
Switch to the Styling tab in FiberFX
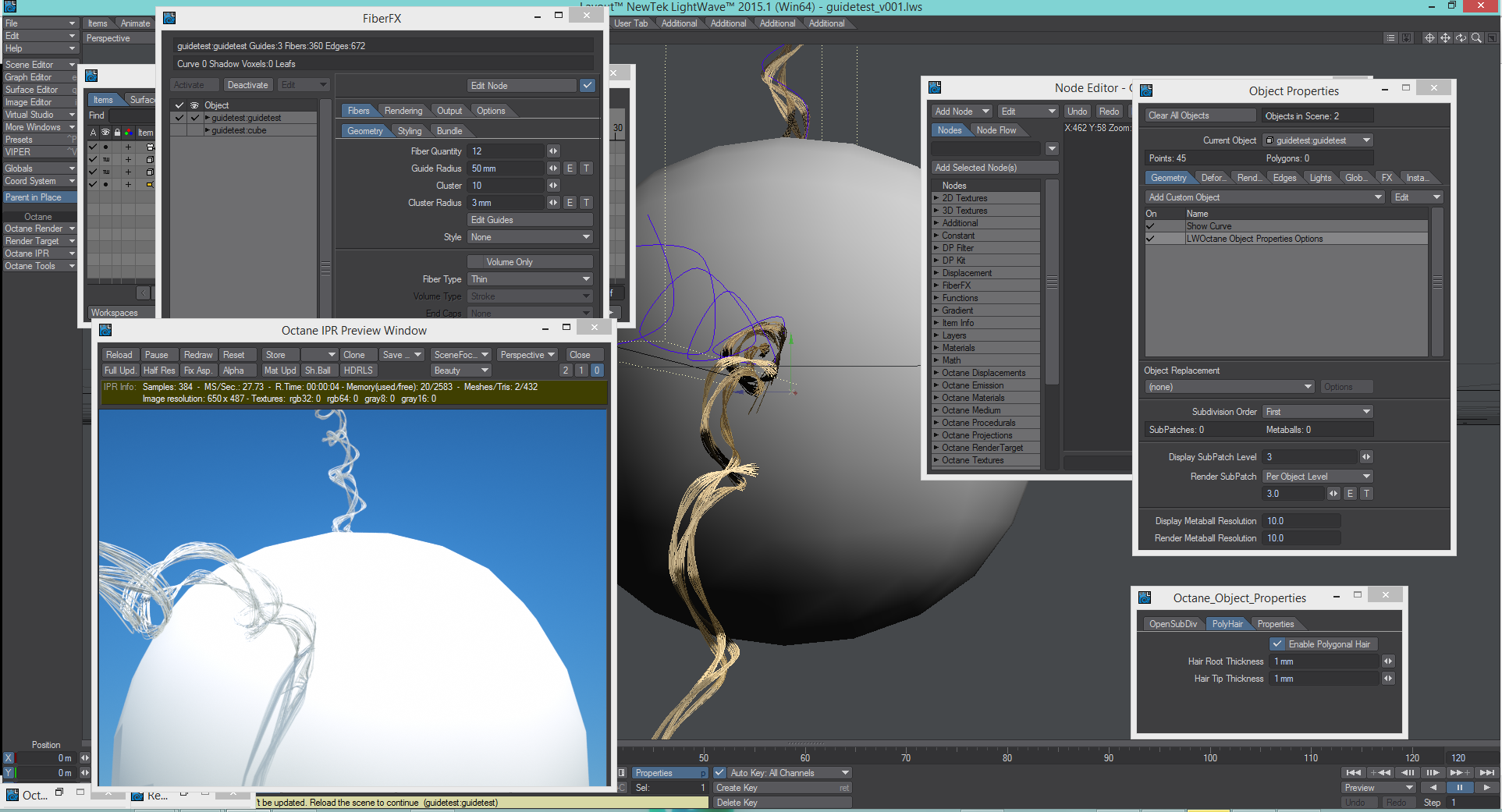pos(410,131)
